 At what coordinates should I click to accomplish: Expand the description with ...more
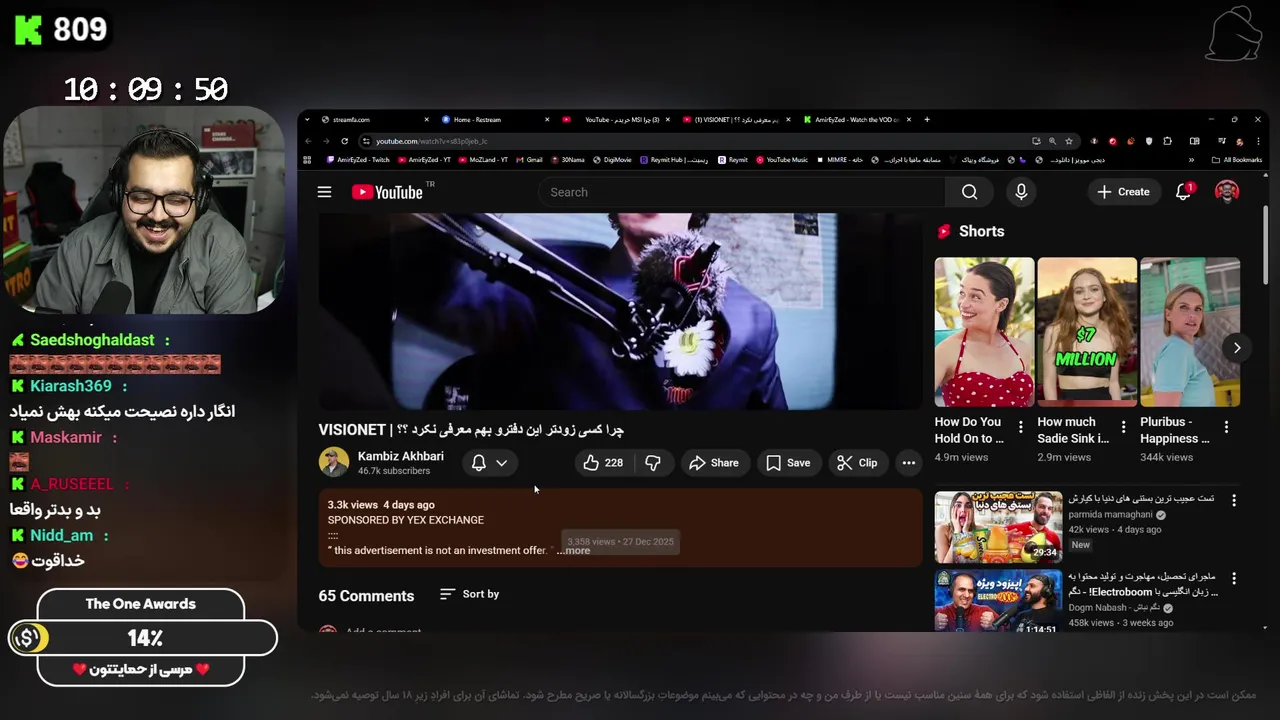573,551
